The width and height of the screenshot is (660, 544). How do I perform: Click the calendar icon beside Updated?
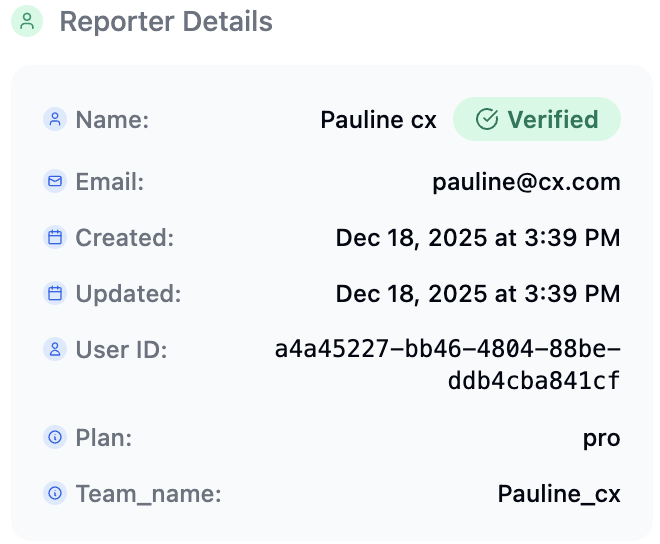coord(54,294)
